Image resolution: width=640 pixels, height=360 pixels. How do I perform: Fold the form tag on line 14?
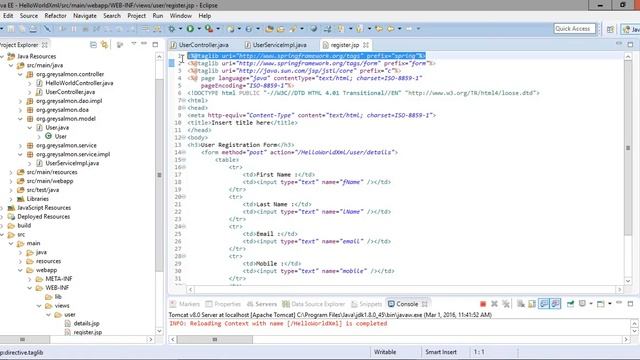tap(184, 152)
